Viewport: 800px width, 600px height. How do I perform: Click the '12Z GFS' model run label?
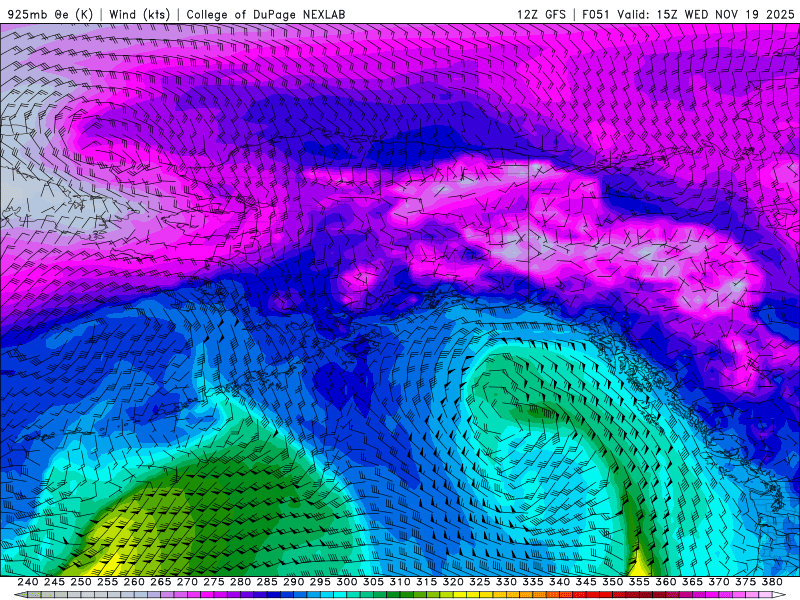coord(541,14)
